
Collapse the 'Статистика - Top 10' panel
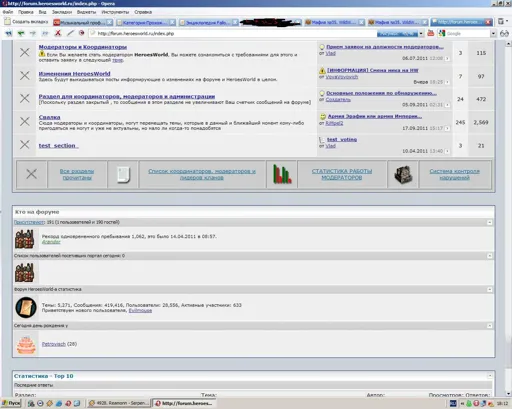[489, 376]
